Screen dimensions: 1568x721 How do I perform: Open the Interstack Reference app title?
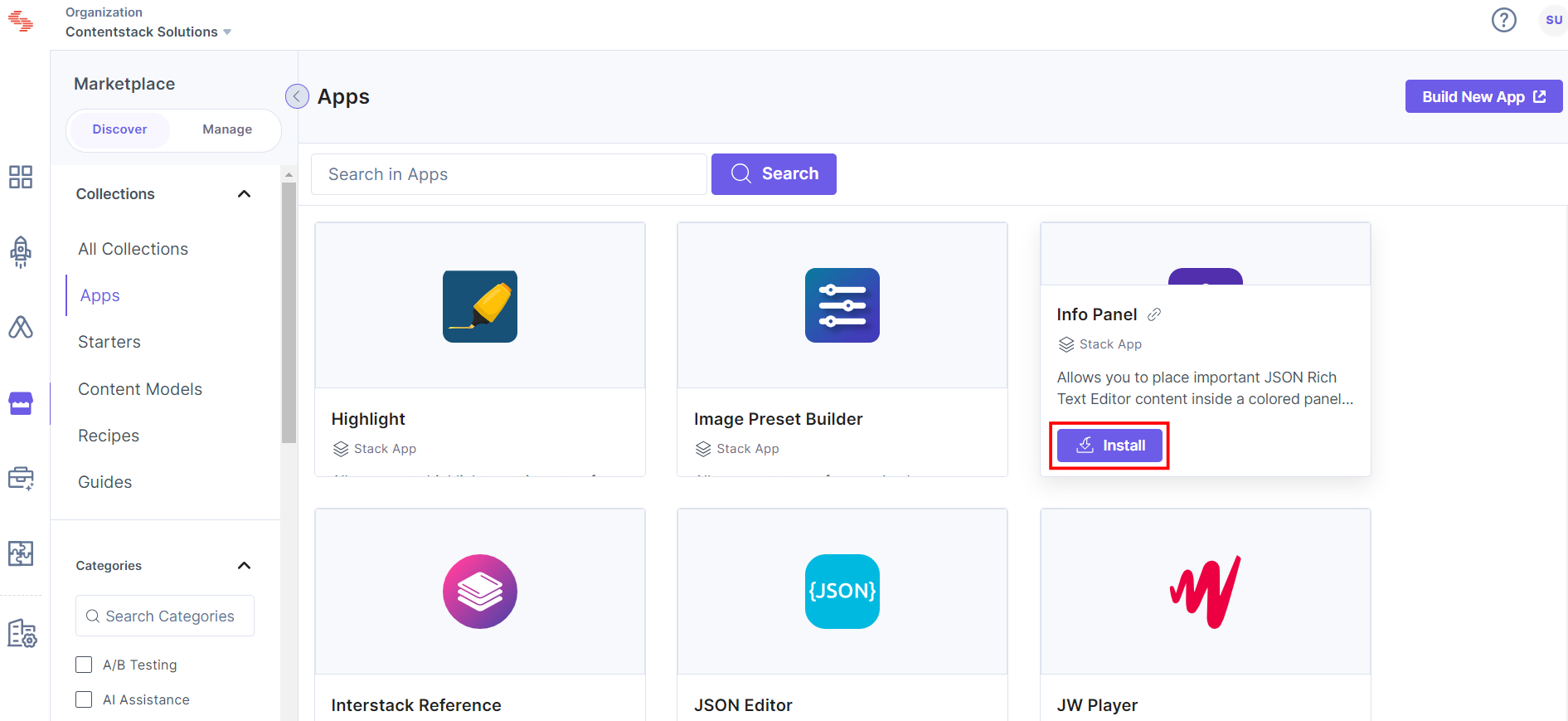[x=415, y=705]
